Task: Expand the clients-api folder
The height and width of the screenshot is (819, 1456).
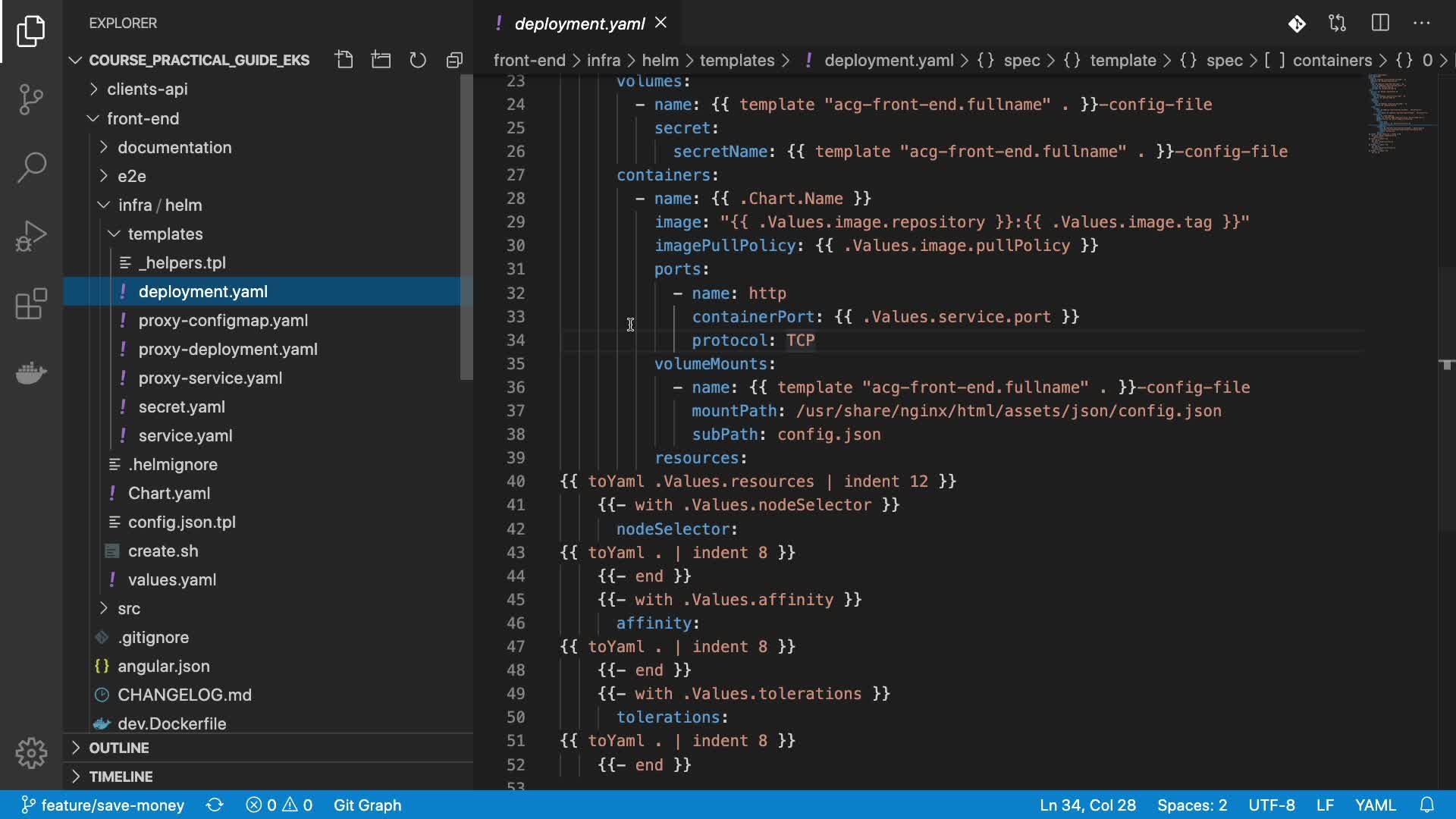Action: pyautogui.click(x=147, y=89)
